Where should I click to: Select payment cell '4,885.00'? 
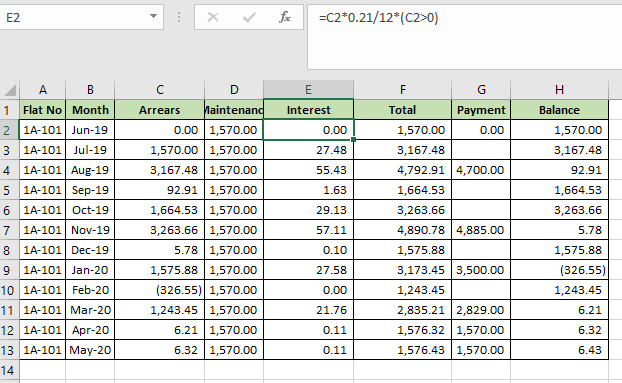click(x=481, y=230)
